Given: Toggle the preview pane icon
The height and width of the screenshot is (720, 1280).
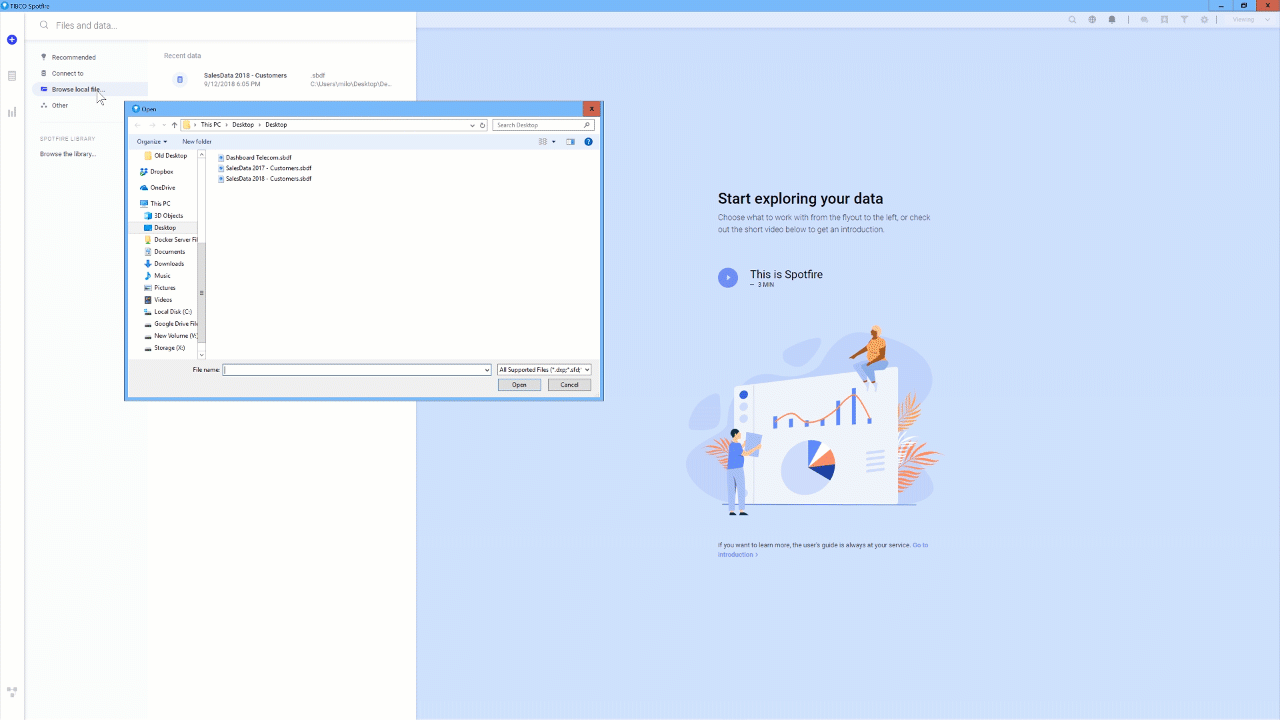Looking at the screenshot, I should coord(571,142).
